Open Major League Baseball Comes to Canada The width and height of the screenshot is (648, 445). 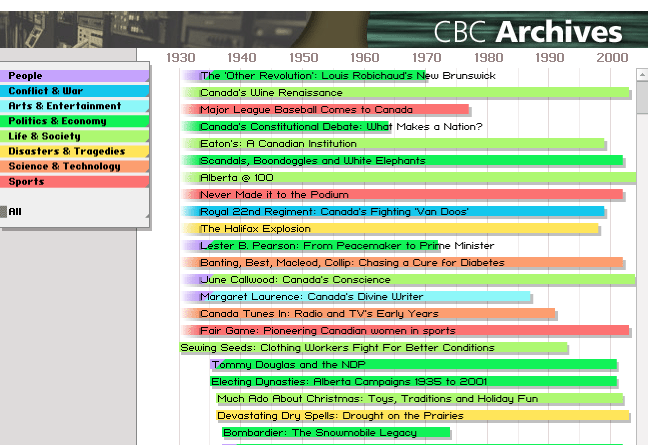point(325,109)
